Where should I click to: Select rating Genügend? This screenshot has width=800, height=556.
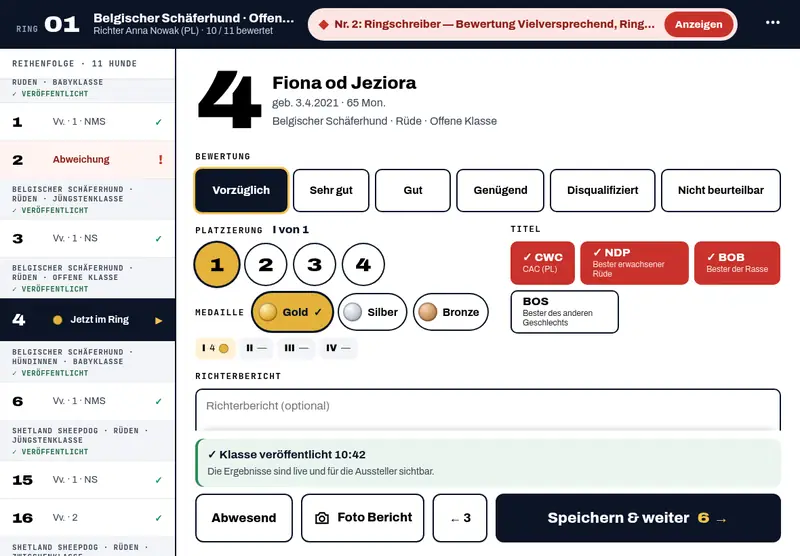pyautogui.click(x=501, y=190)
